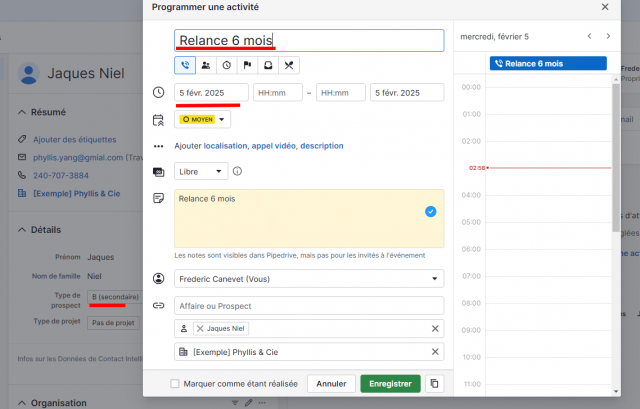This screenshot has height=409, width=640.
Task: Click Ajouter des étiquettes link
Action: (75, 140)
